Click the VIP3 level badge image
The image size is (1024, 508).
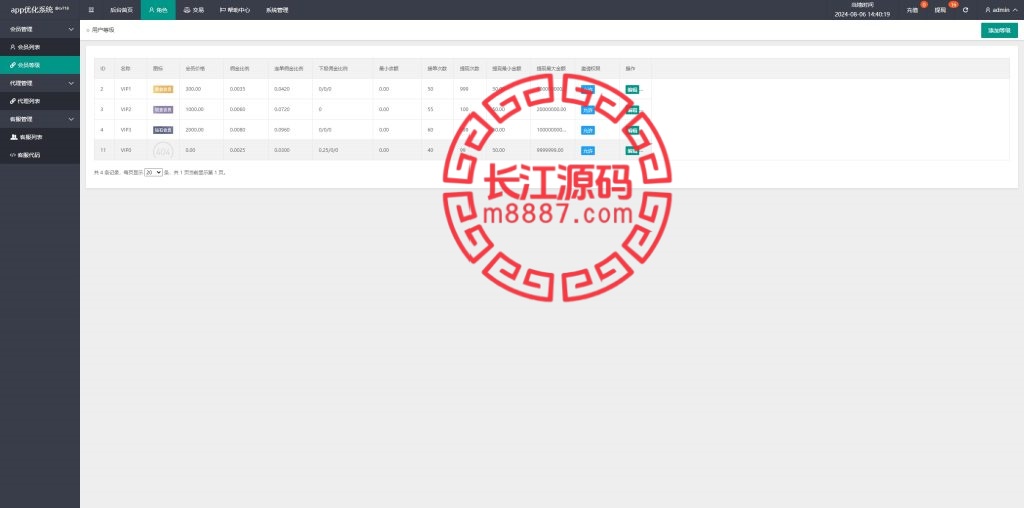tap(163, 130)
